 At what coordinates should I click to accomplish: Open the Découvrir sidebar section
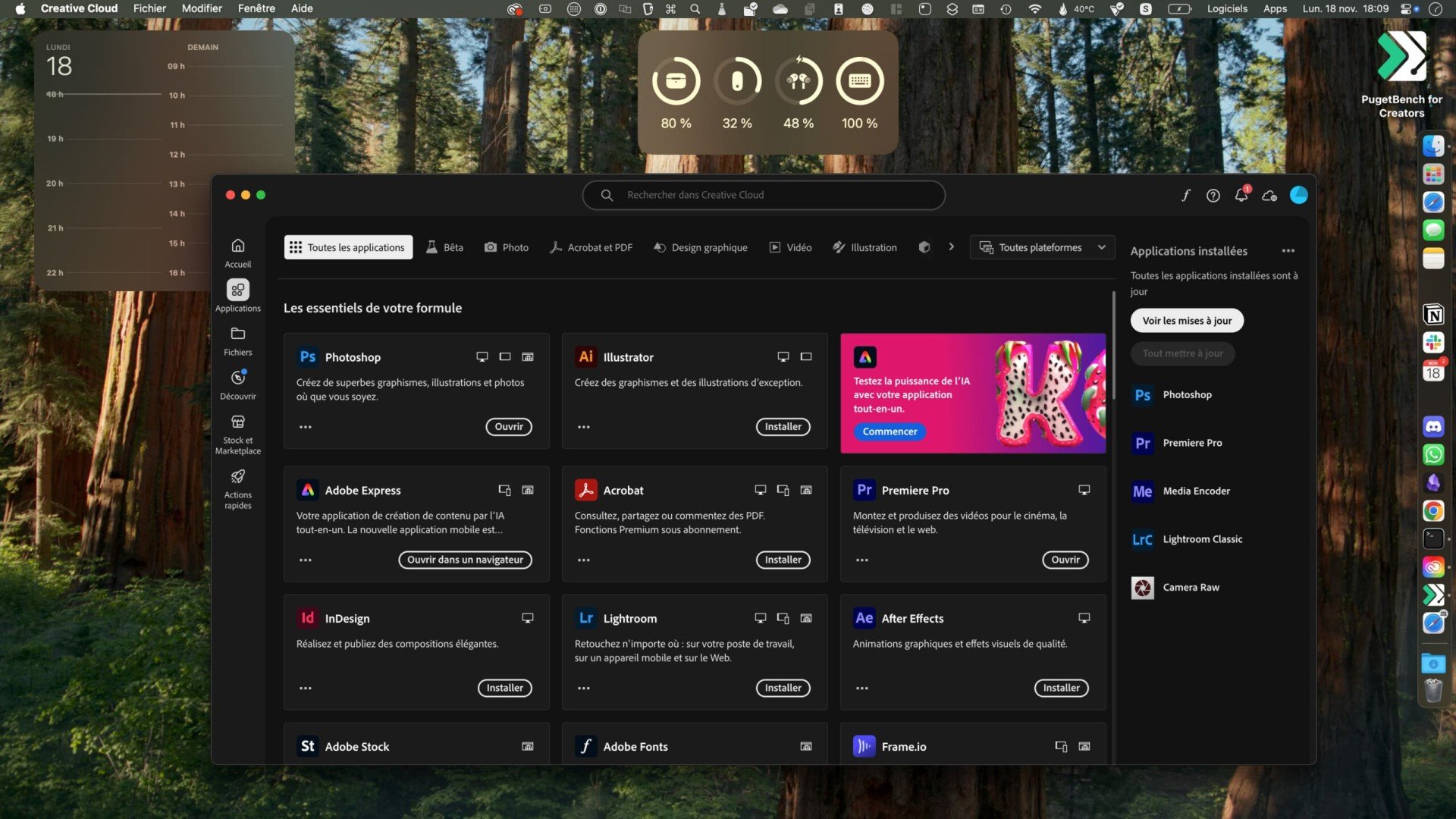[237, 384]
